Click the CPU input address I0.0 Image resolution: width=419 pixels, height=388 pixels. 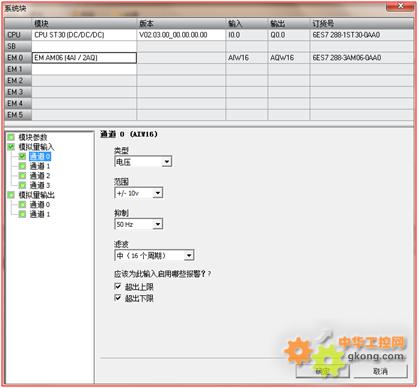(247, 35)
